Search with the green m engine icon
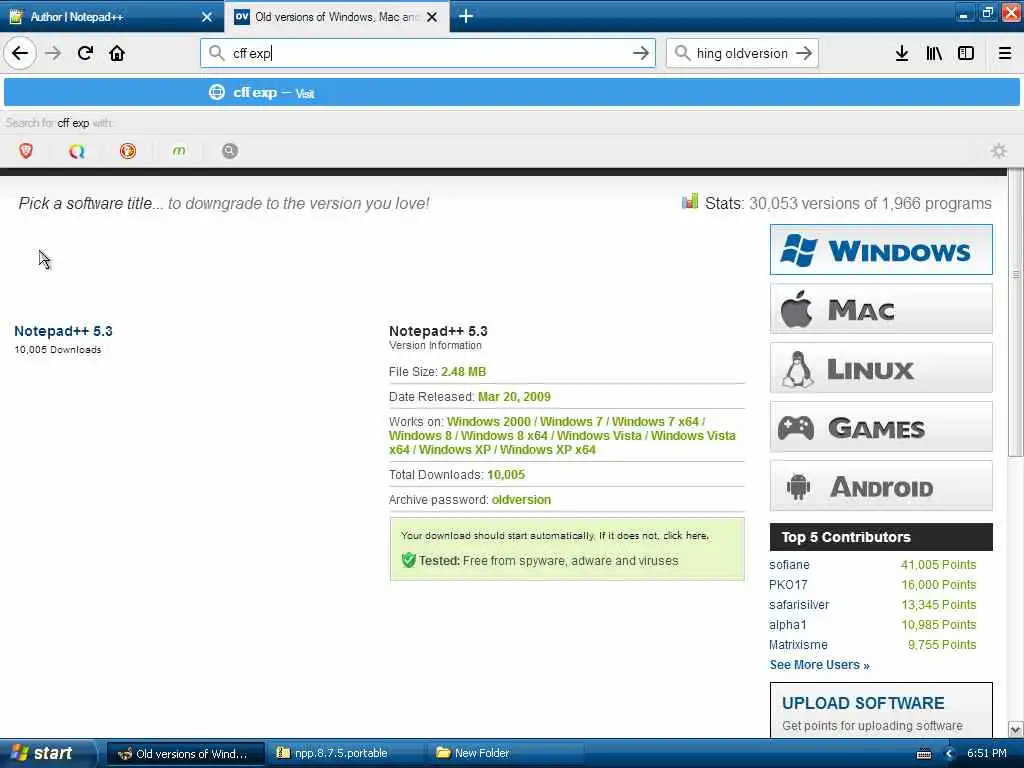This screenshot has width=1024, height=768. click(x=179, y=152)
